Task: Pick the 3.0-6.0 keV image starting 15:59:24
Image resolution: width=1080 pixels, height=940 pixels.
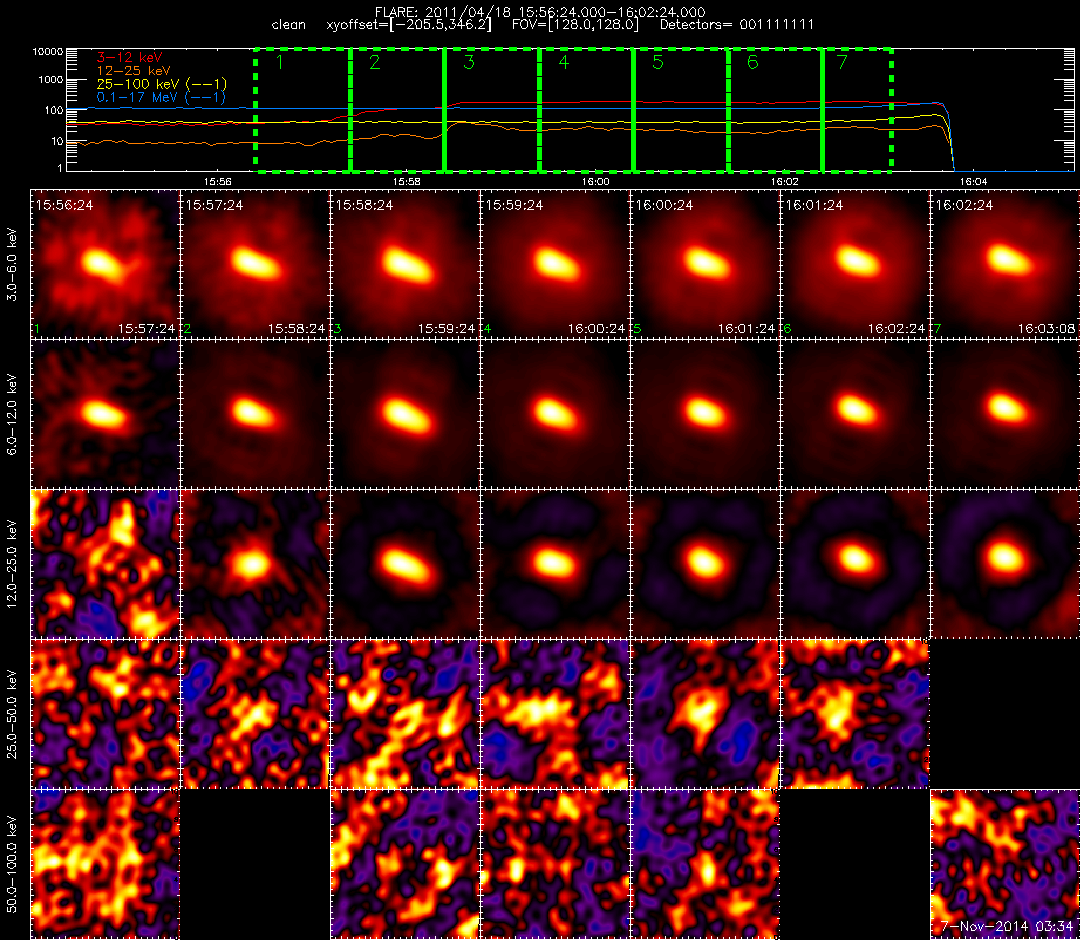Action: [555, 264]
